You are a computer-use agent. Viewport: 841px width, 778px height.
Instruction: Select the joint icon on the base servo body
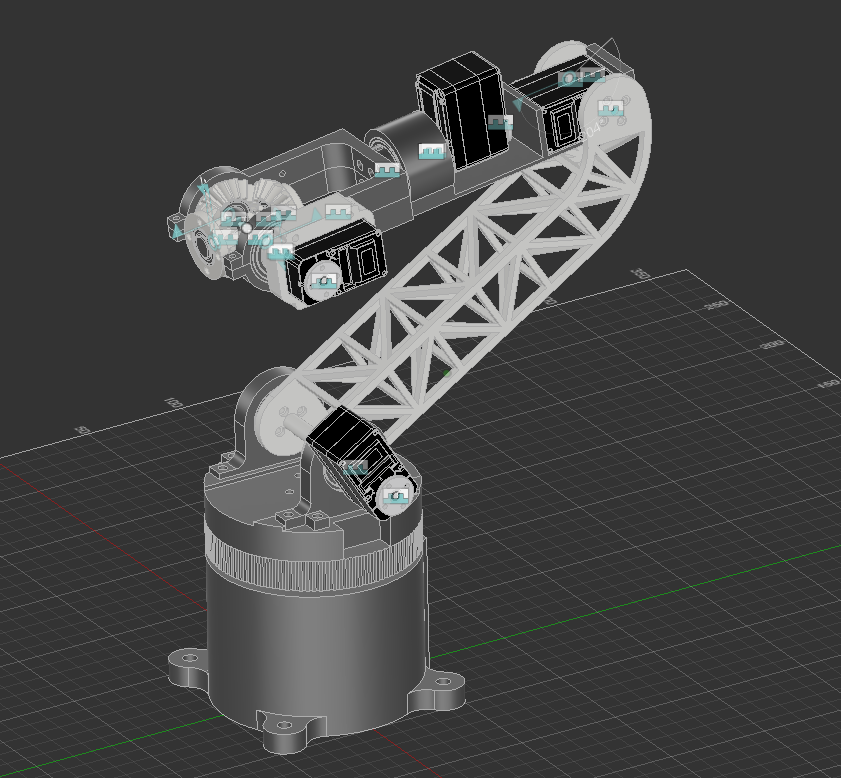[355, 468]
